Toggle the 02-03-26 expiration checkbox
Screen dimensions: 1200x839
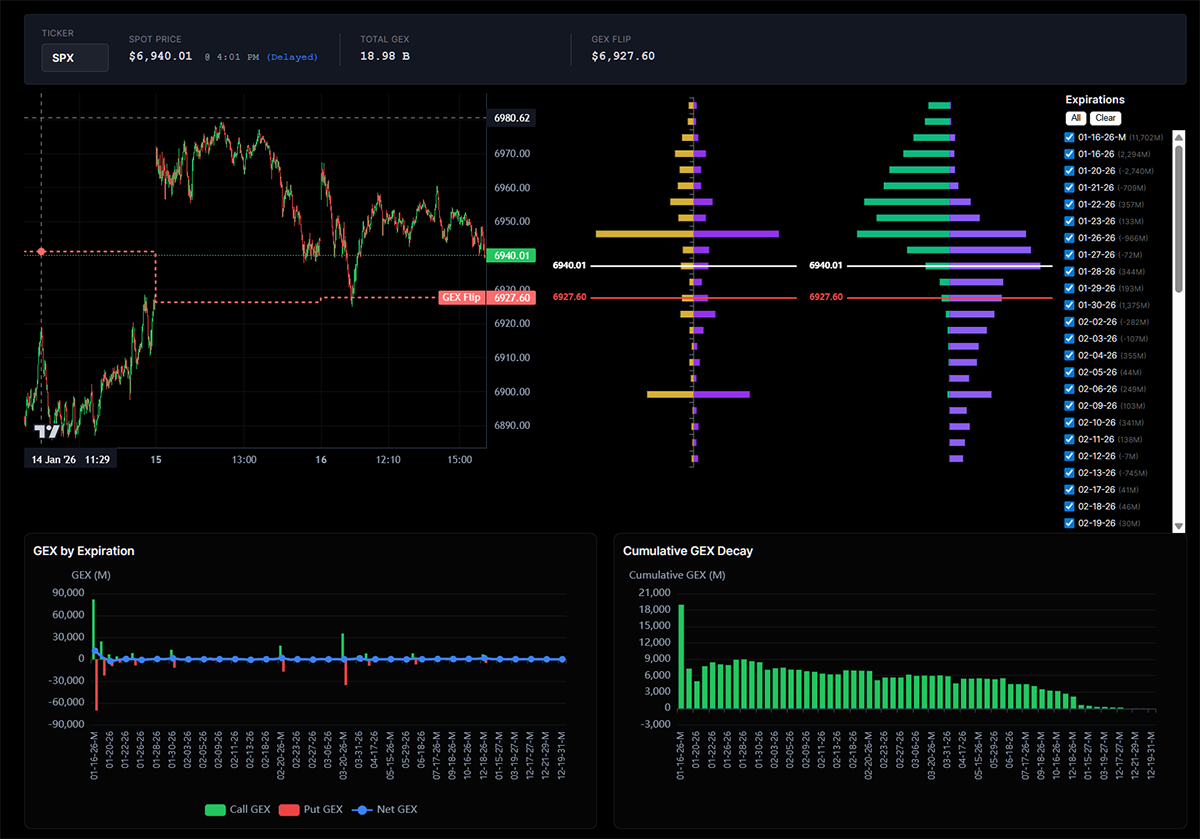tap(1069, 338)
